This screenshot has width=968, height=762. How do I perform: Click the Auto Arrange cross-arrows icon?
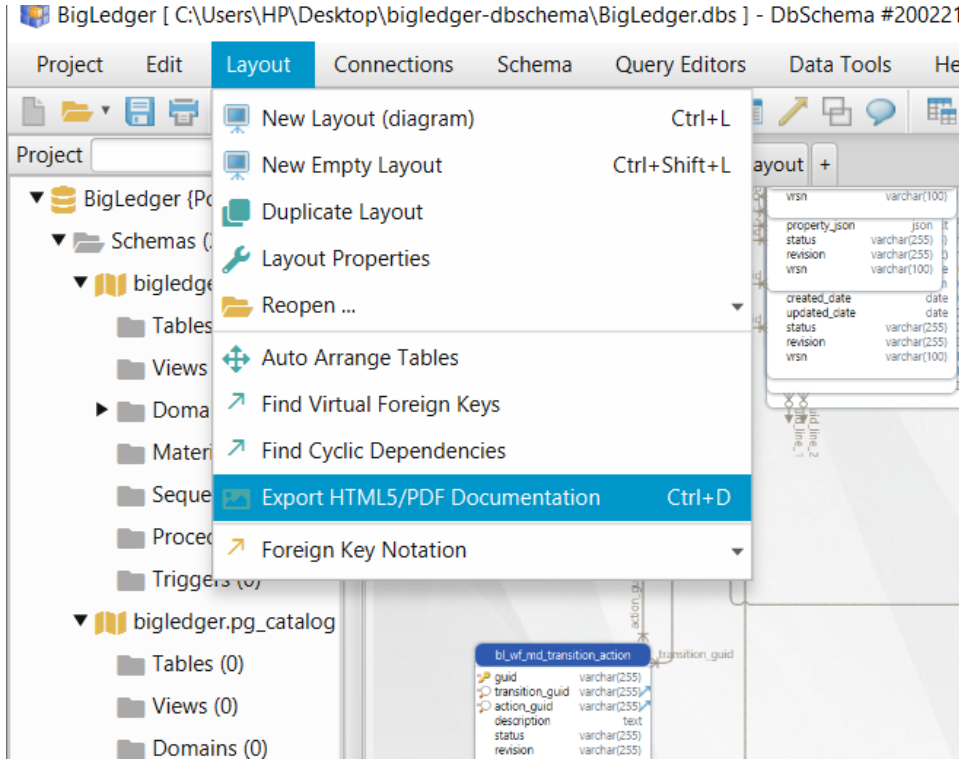pyautogui.click(x=236, y=358)
